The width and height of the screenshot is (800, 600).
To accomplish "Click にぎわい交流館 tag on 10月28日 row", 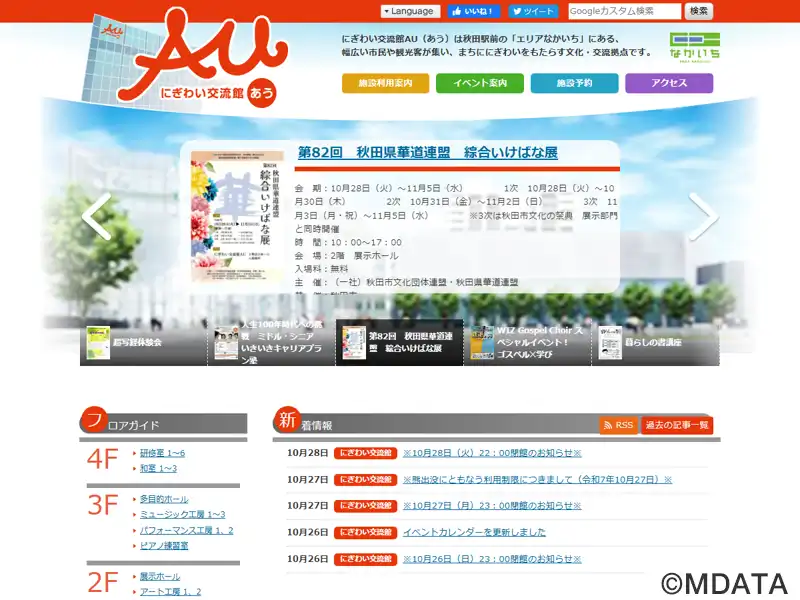I will 365,453.
